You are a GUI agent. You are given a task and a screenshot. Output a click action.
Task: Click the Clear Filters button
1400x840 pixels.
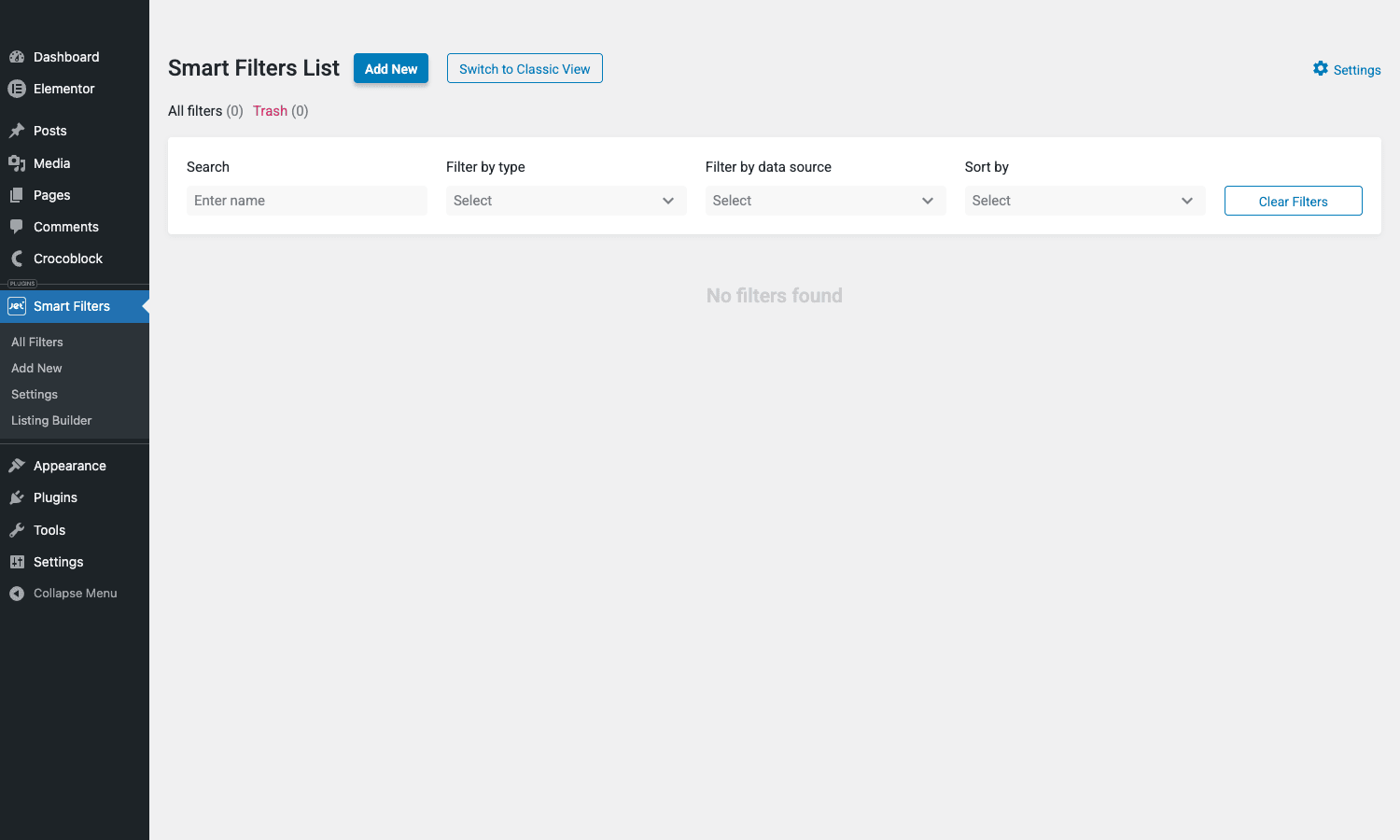(1294, 201)
